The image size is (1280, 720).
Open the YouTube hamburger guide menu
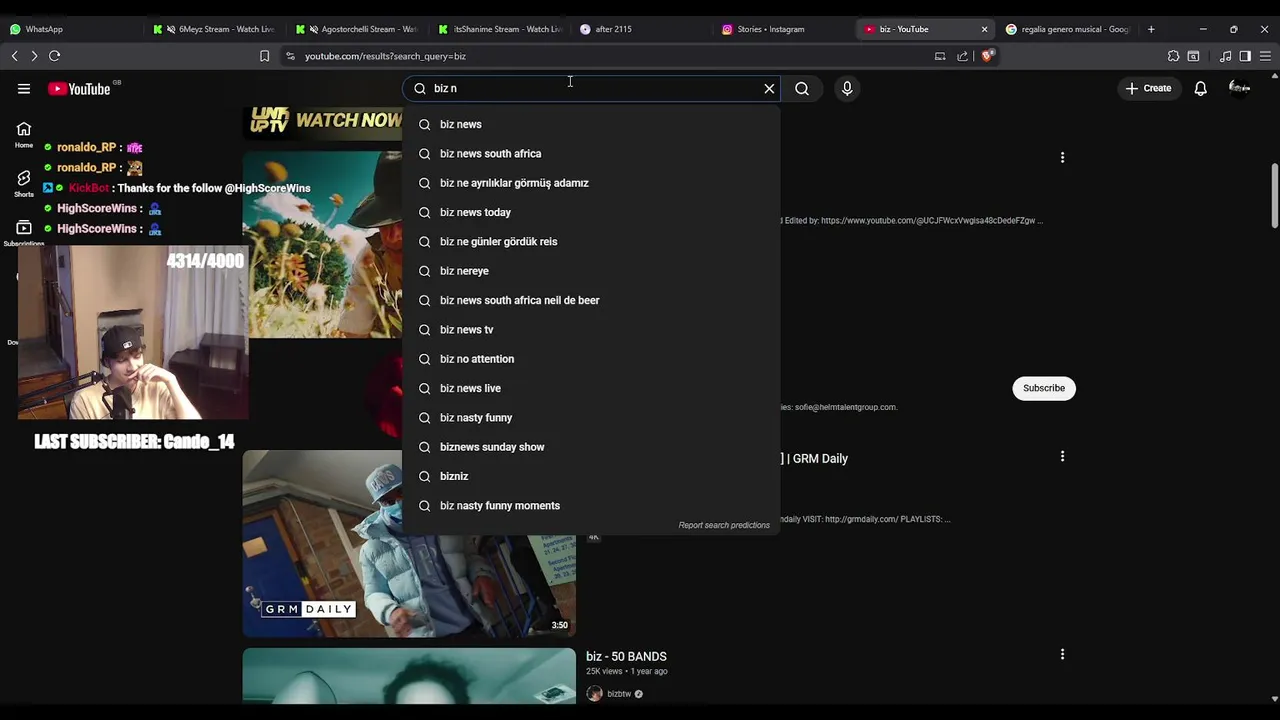24,89
